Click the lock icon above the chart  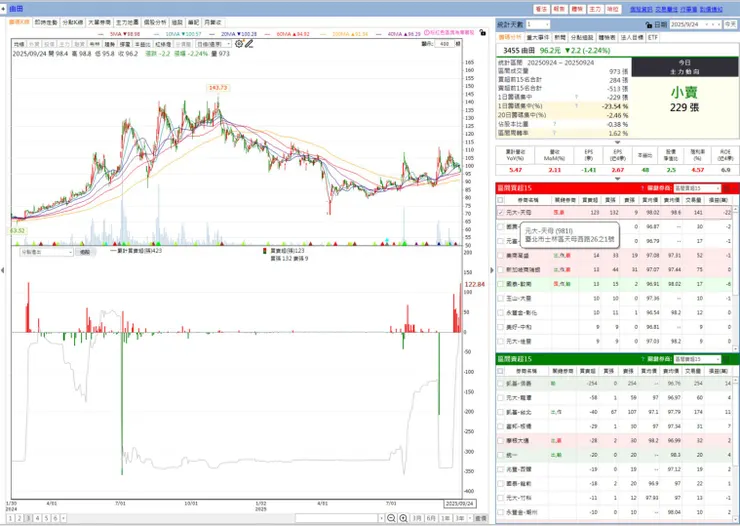click(x=482, y=33)
